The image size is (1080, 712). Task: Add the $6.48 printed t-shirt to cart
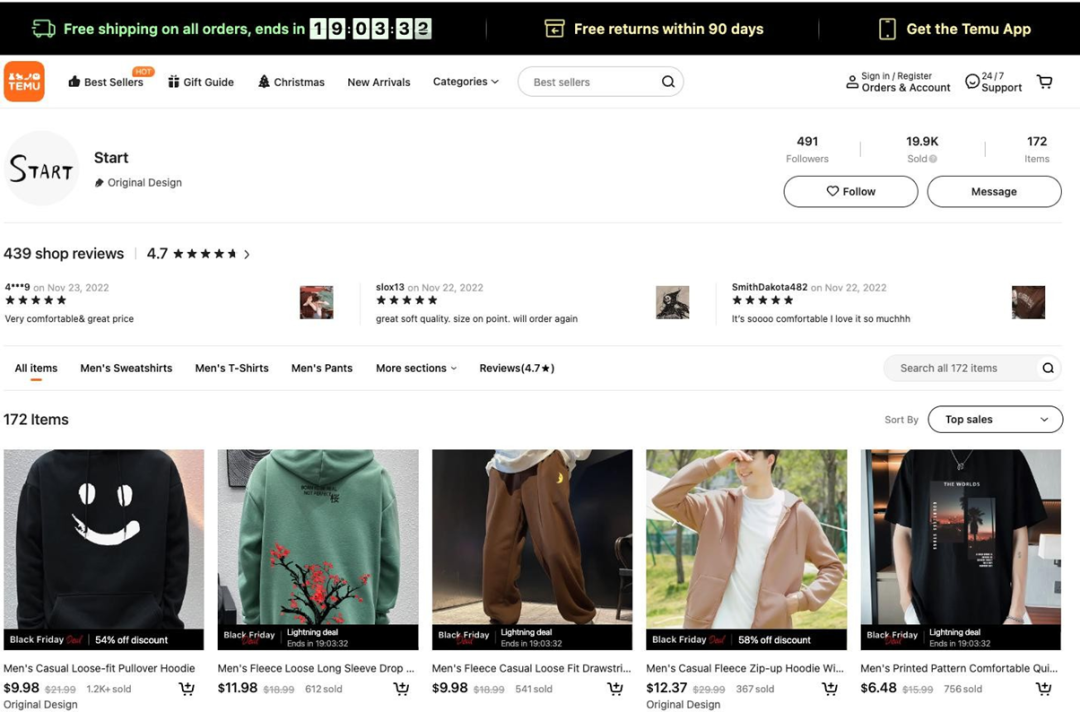[1044, 688]
